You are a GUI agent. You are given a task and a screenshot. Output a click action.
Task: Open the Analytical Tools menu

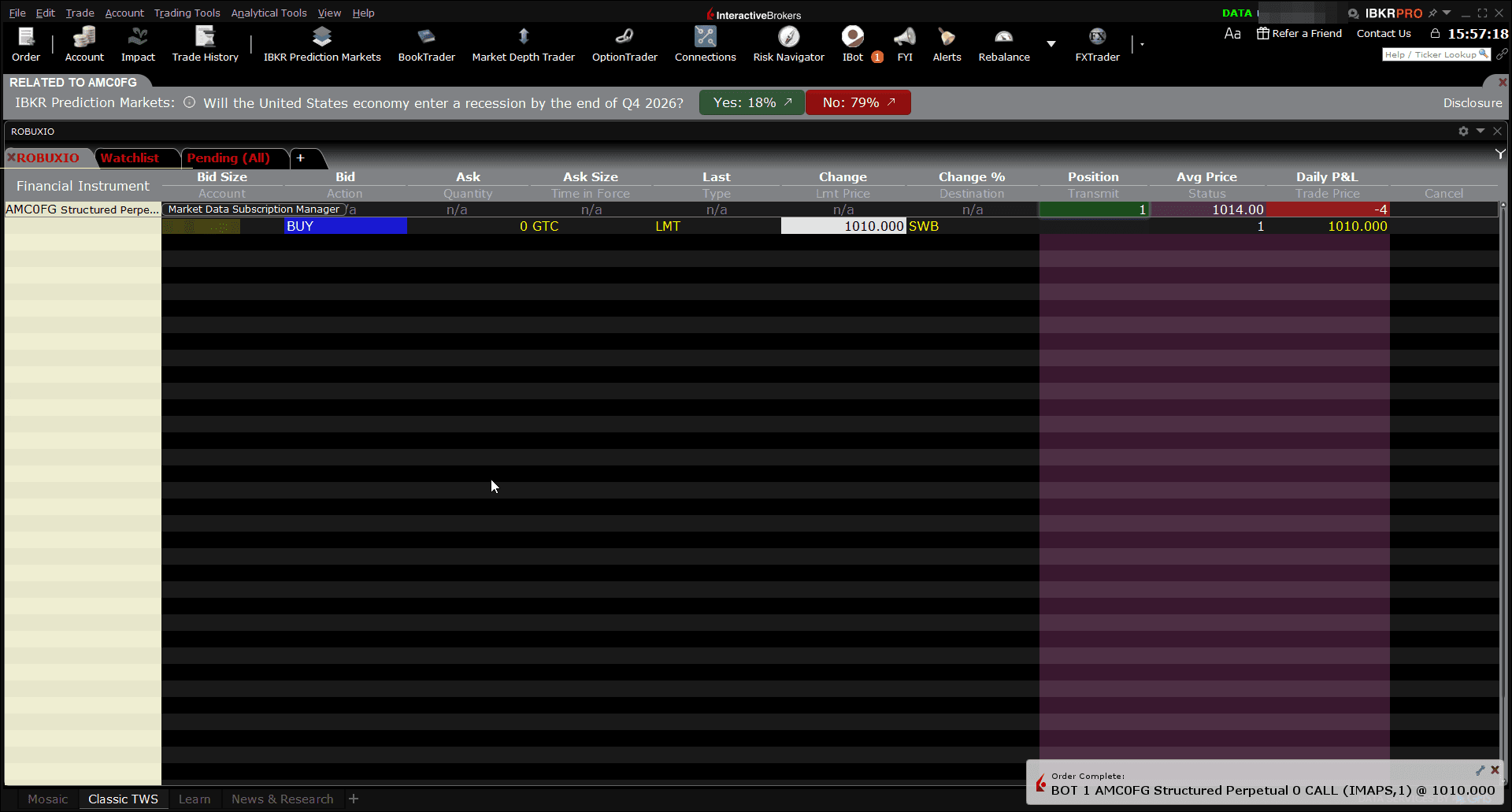click(269, 13)
